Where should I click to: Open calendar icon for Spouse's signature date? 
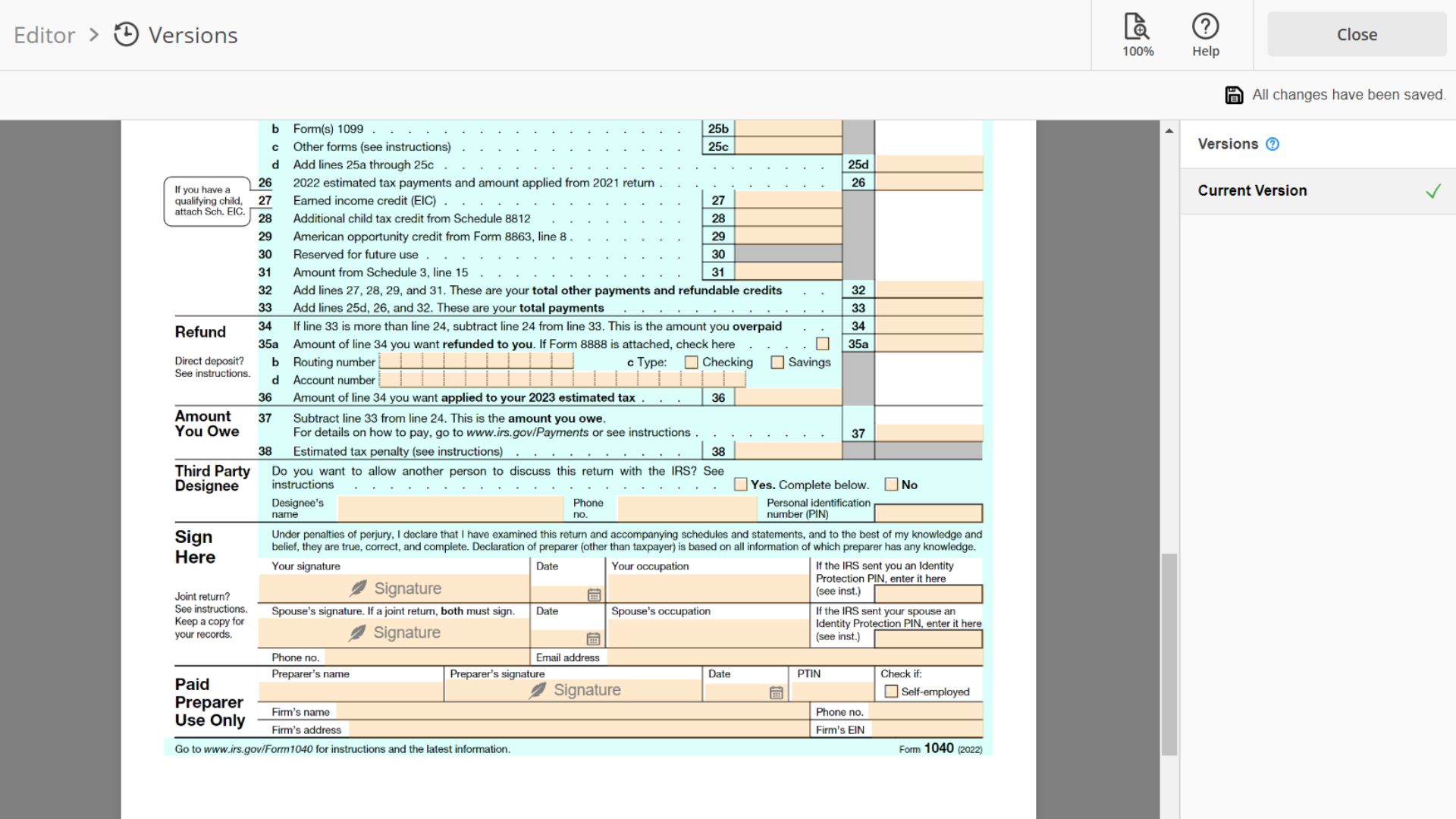[594, 639]
